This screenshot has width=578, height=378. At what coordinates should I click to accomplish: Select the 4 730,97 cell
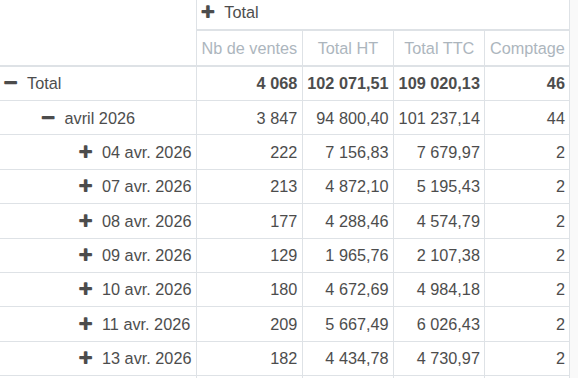439,358
